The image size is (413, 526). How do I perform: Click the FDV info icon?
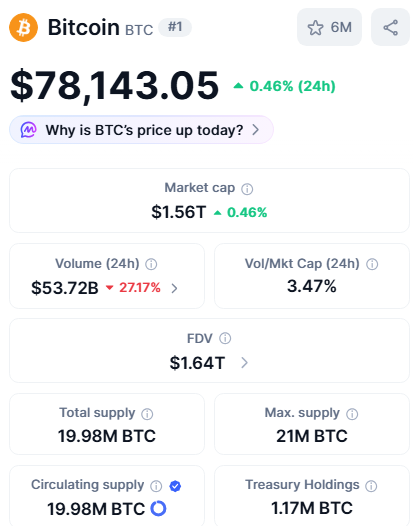pyautogui.click(x=225, y=338)
